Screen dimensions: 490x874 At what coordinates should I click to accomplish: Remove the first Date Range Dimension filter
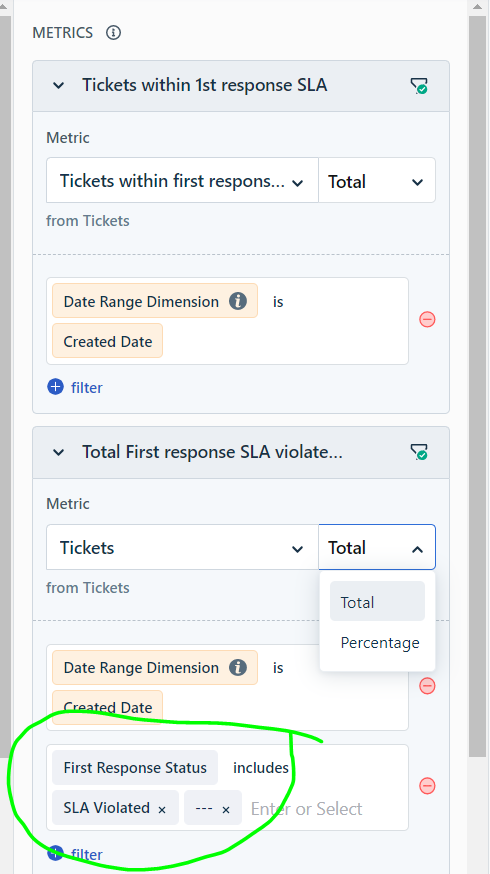pyautogui.click(x=427, y=319)
